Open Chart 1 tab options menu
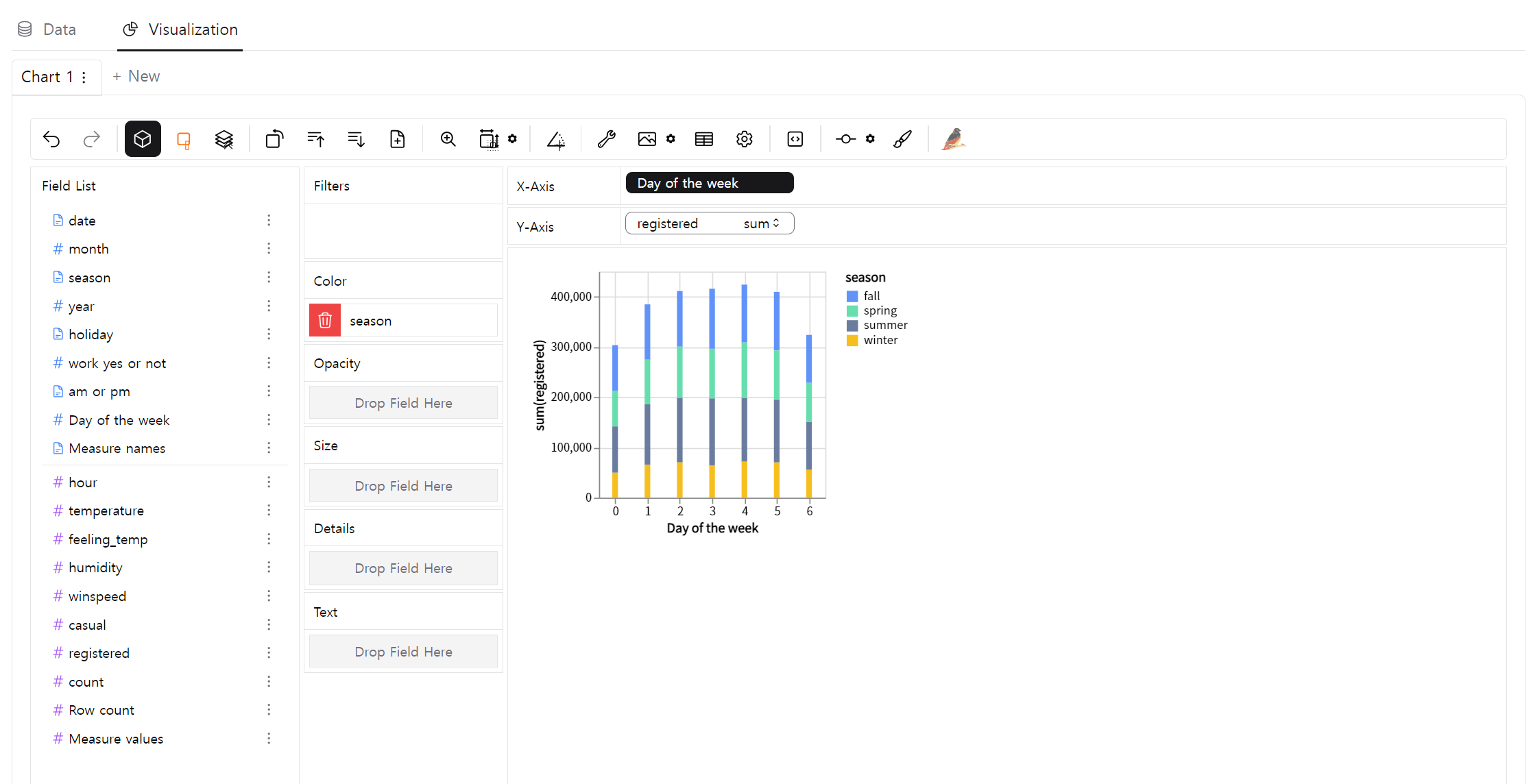 coord(84,77)
